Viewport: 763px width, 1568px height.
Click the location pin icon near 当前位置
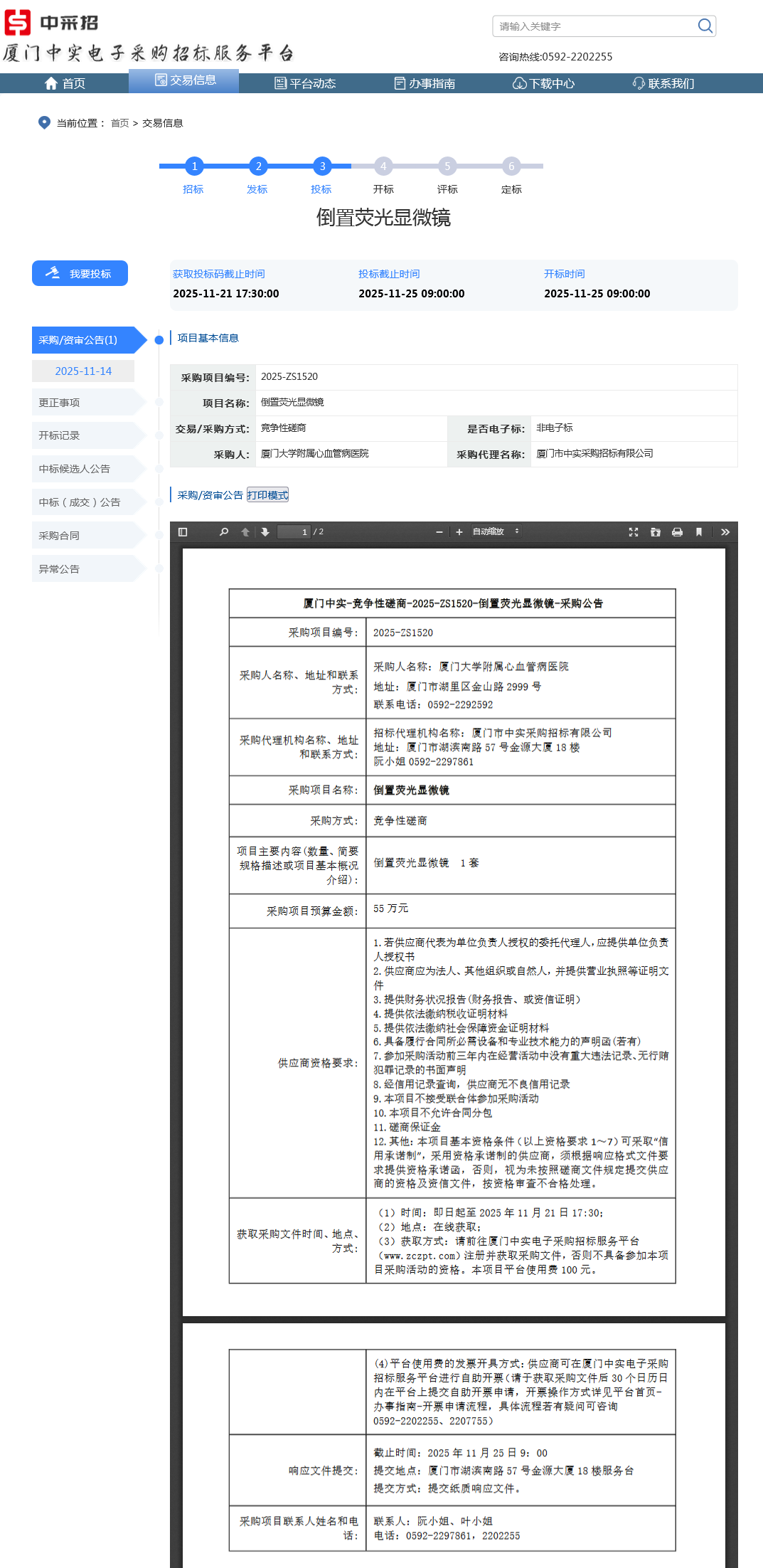pos(44,122)
